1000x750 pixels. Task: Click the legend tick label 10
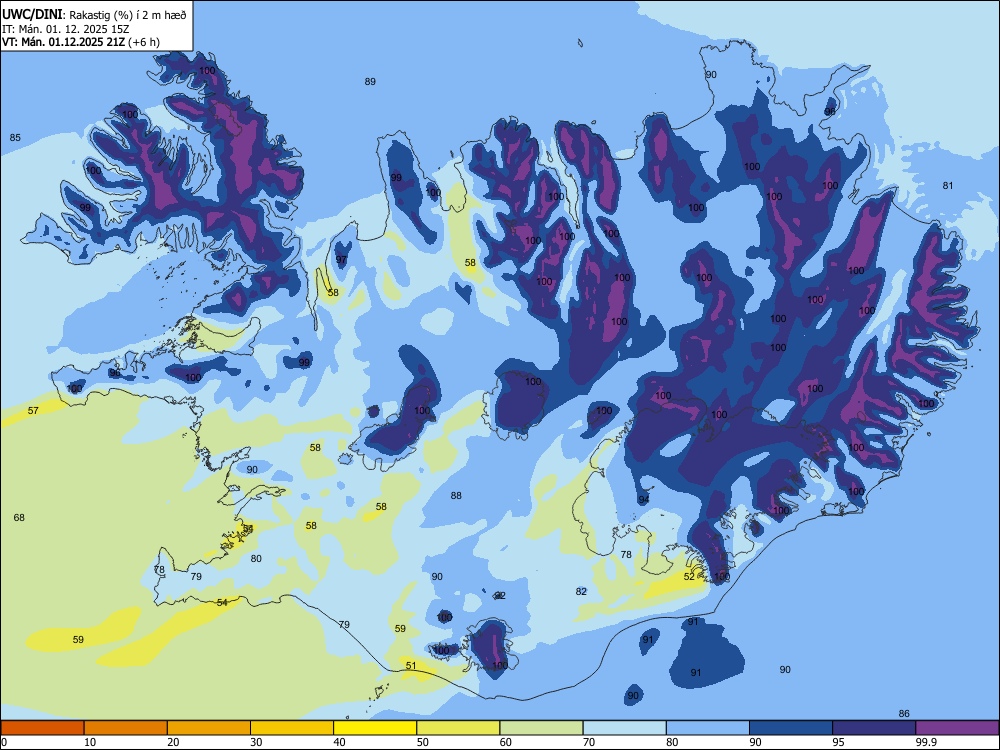coord(90,742)
